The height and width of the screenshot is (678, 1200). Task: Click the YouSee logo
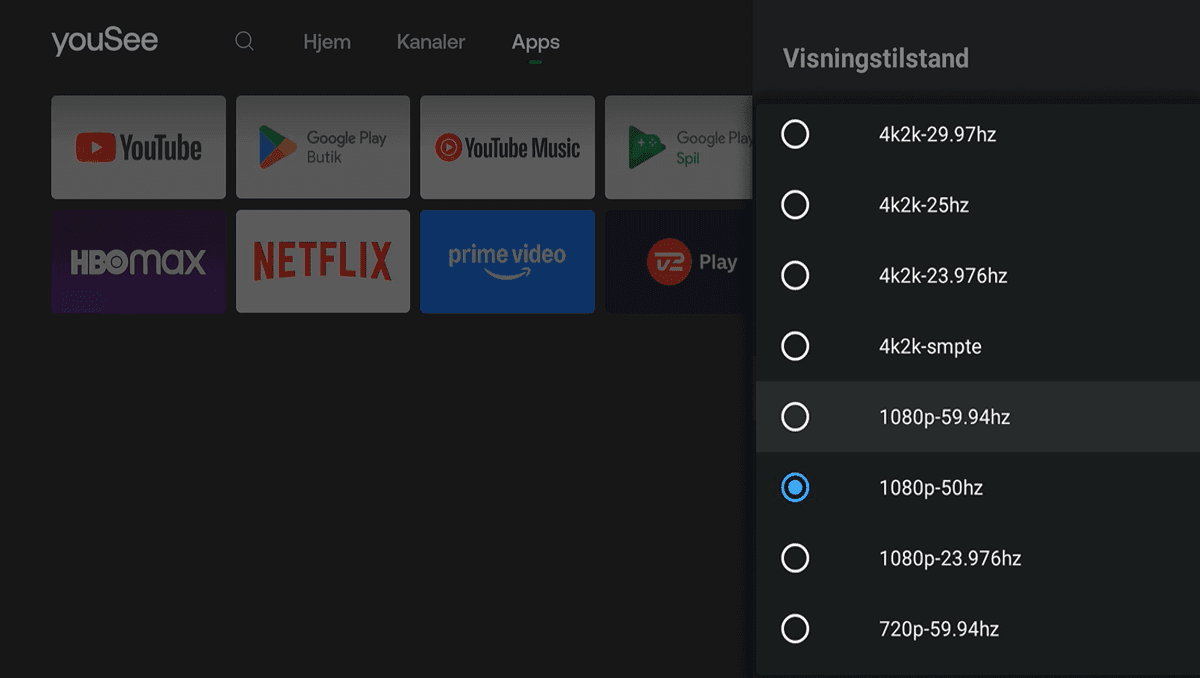(105, 41)
